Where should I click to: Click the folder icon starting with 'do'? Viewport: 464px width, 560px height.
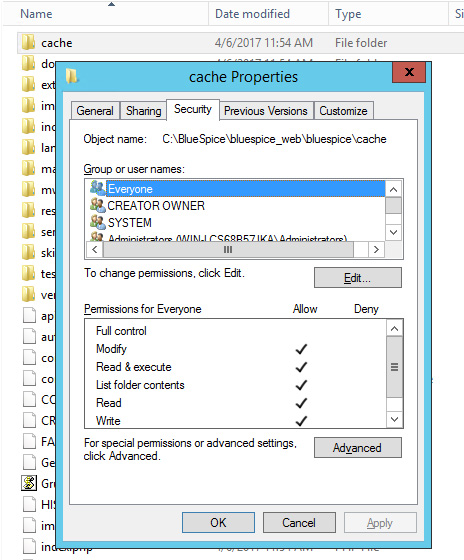[28, 64]
